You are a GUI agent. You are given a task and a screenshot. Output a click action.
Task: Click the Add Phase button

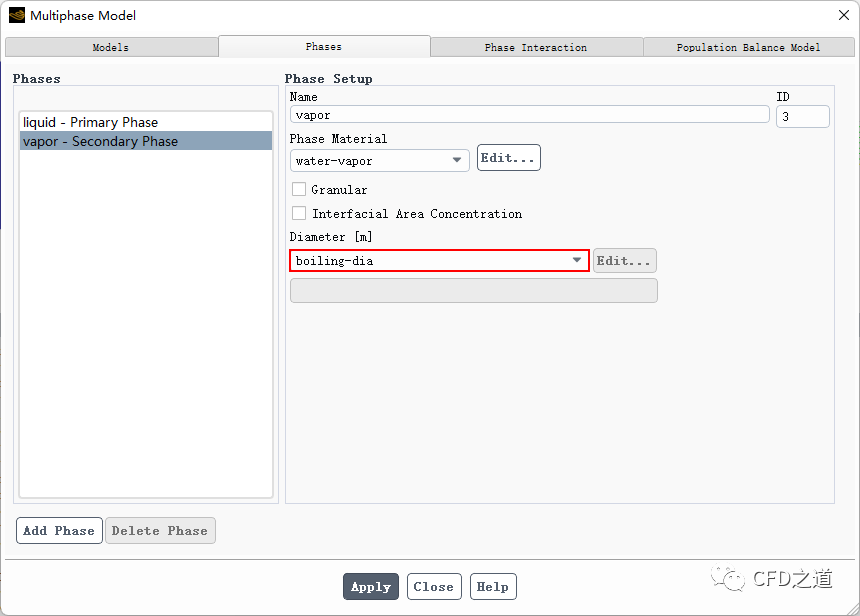(x=59, y=531)
